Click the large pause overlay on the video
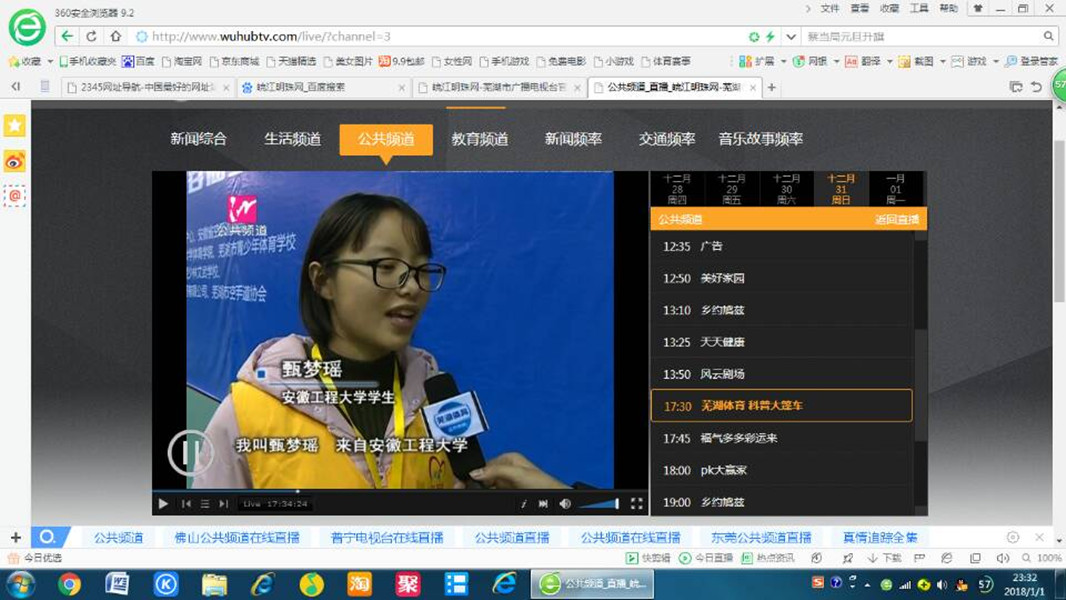This screenshot has width=1066, height=600. [190, 452]
